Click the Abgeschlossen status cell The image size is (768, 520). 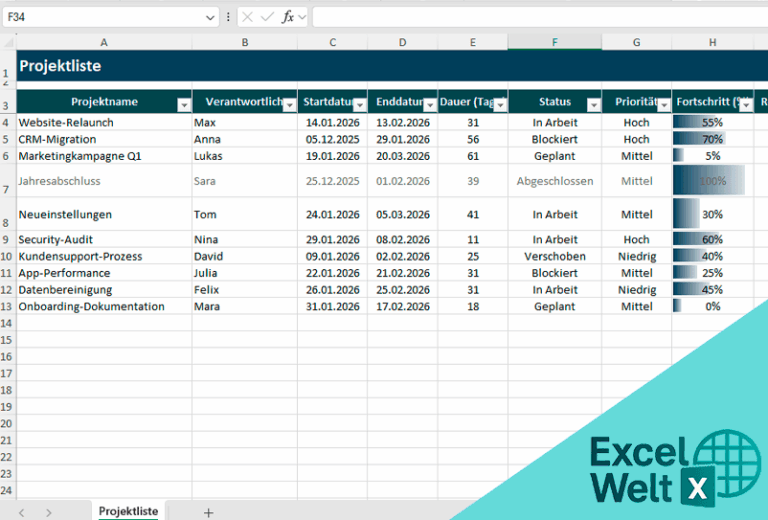pyautogui.click(x=555, y=181)
